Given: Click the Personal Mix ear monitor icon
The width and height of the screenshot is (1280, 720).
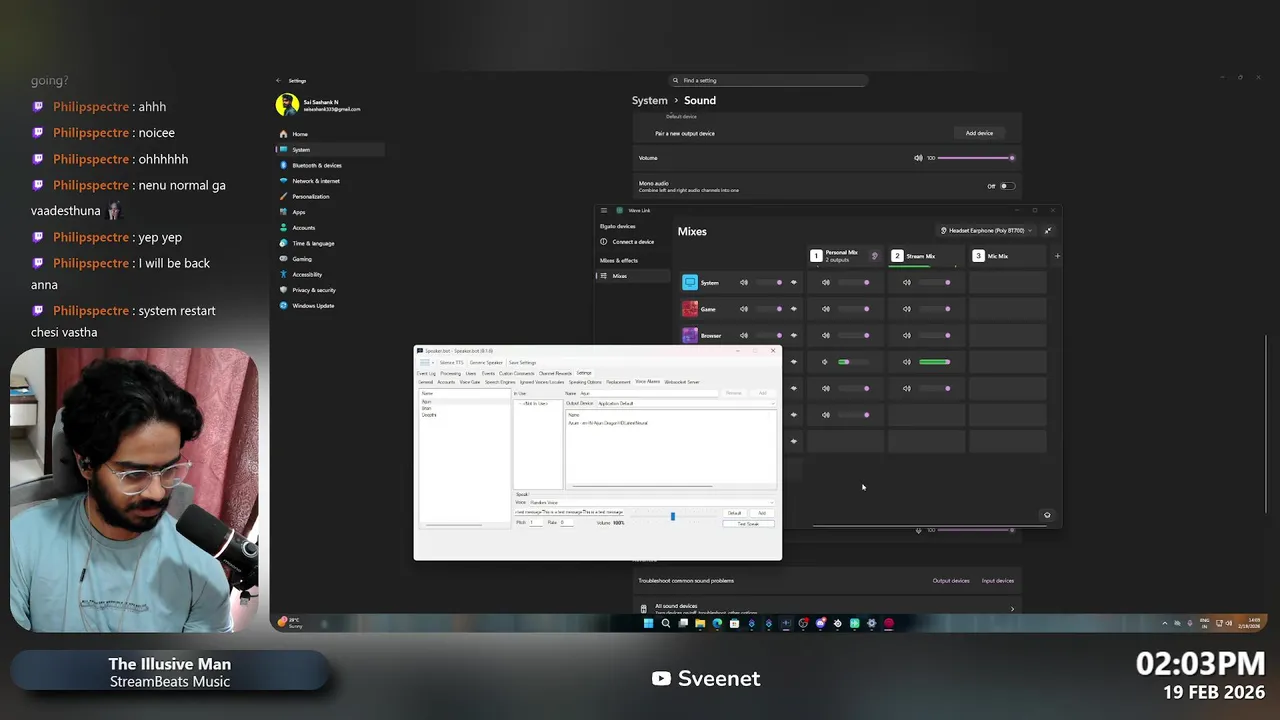Looking at the screenshot, I should [874, 256].
